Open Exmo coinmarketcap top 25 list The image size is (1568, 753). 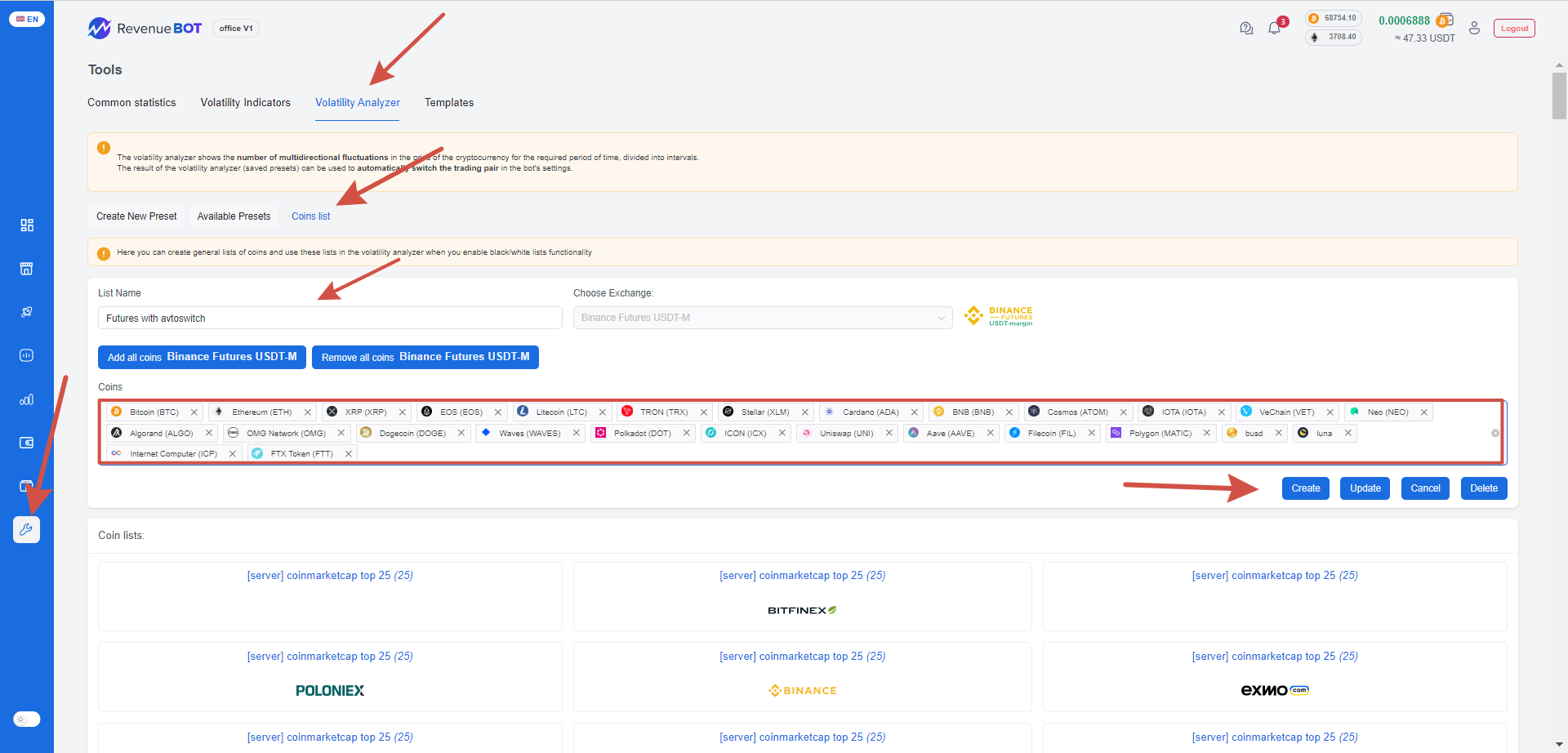click(x=1275, y=677)
